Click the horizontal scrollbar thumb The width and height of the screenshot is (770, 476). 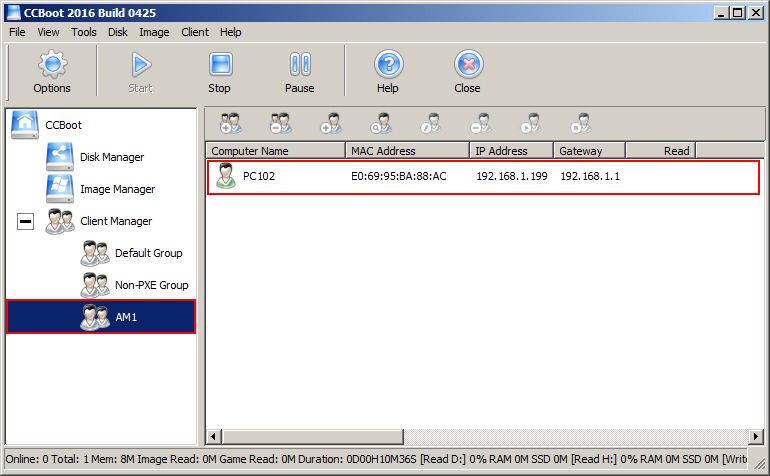click(x=312, y=436)
